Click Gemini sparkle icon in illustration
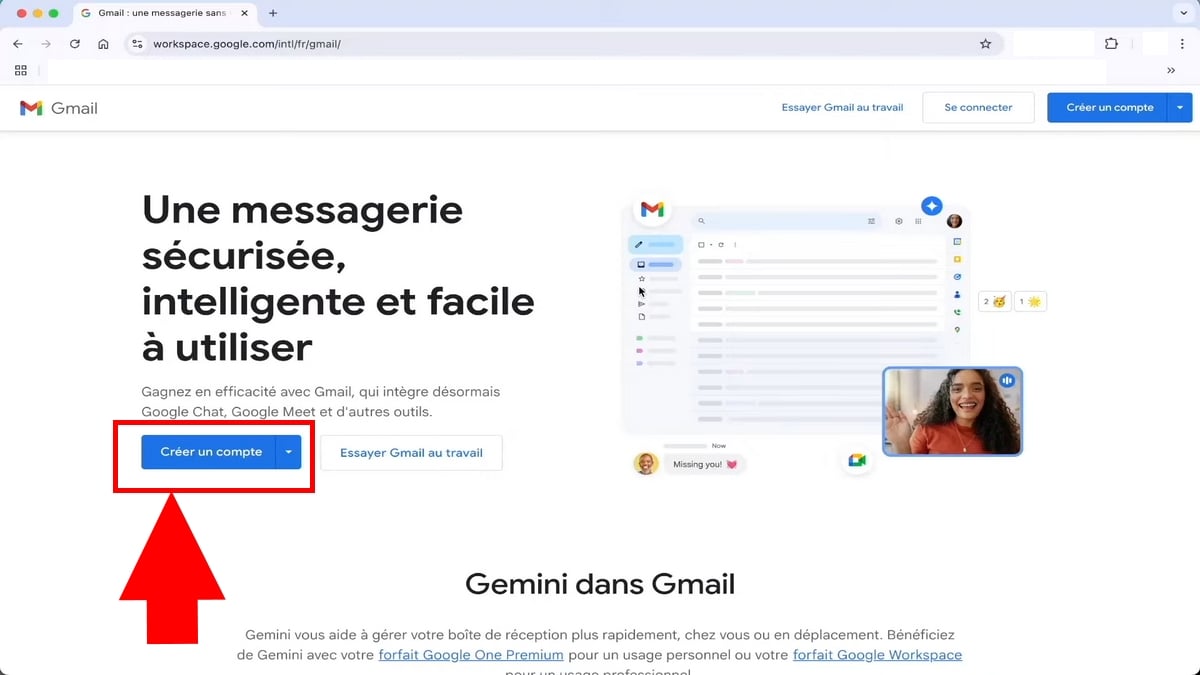 coord(931,205)
